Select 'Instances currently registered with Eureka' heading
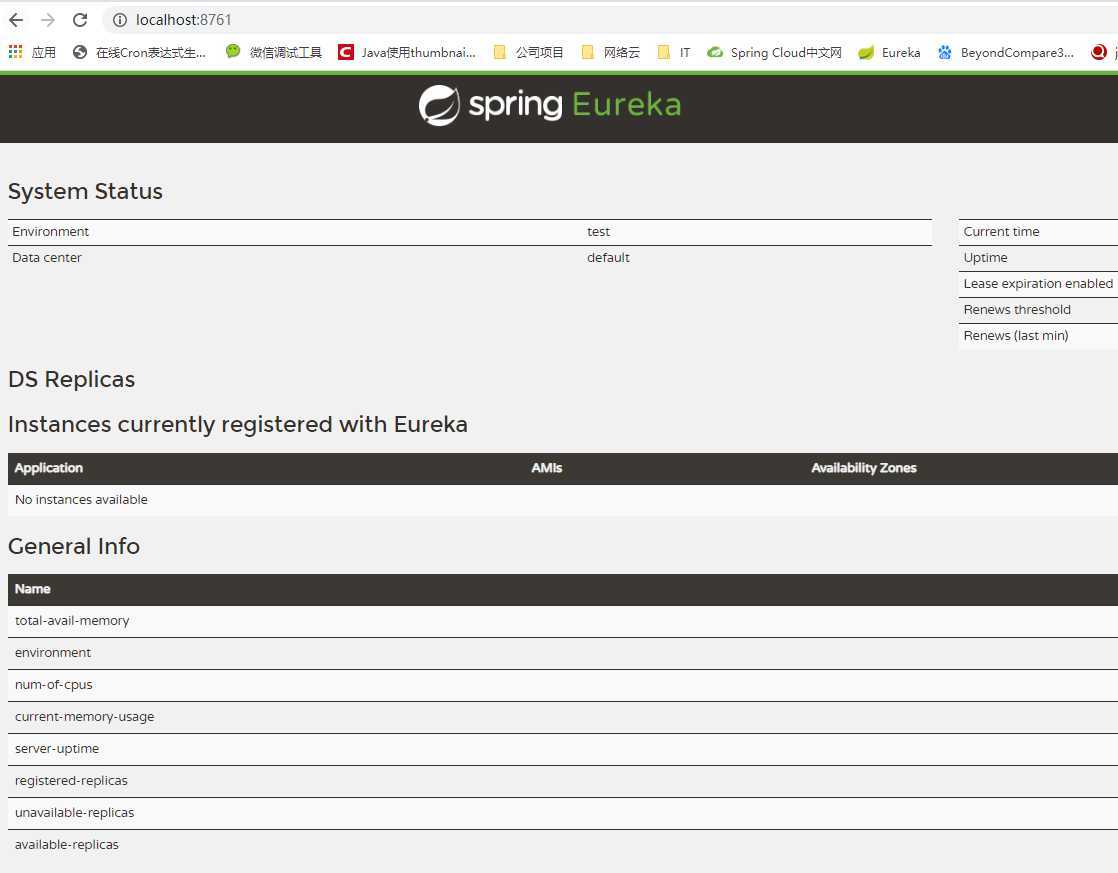 point(238,424)
